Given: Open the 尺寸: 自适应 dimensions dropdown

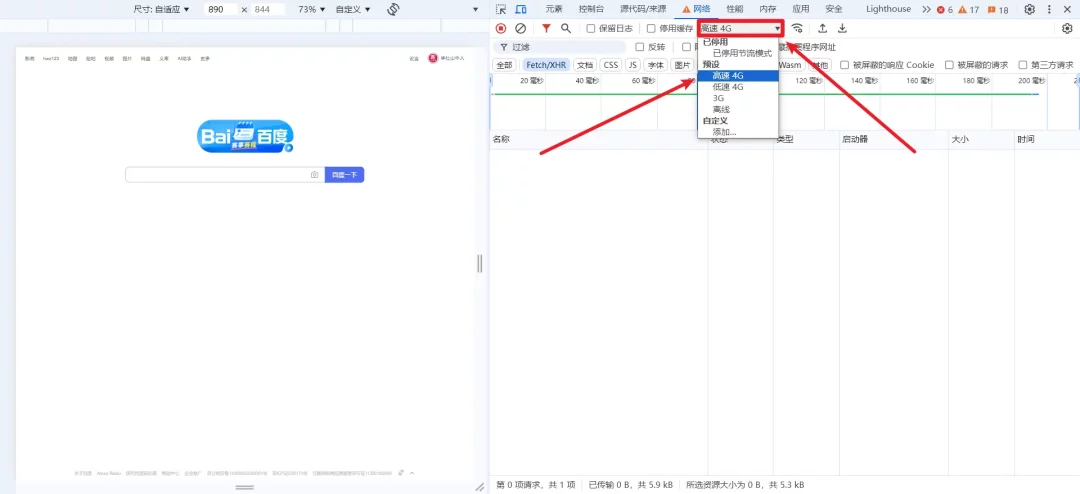Looking at the screenshot, I should tap(161, 10).
